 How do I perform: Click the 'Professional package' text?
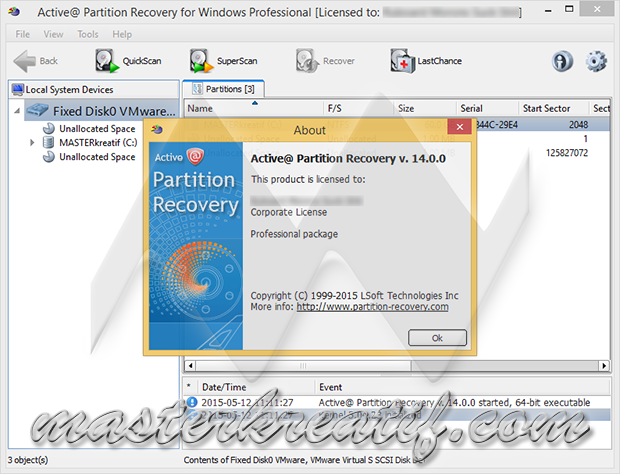[x=294, y=234]
